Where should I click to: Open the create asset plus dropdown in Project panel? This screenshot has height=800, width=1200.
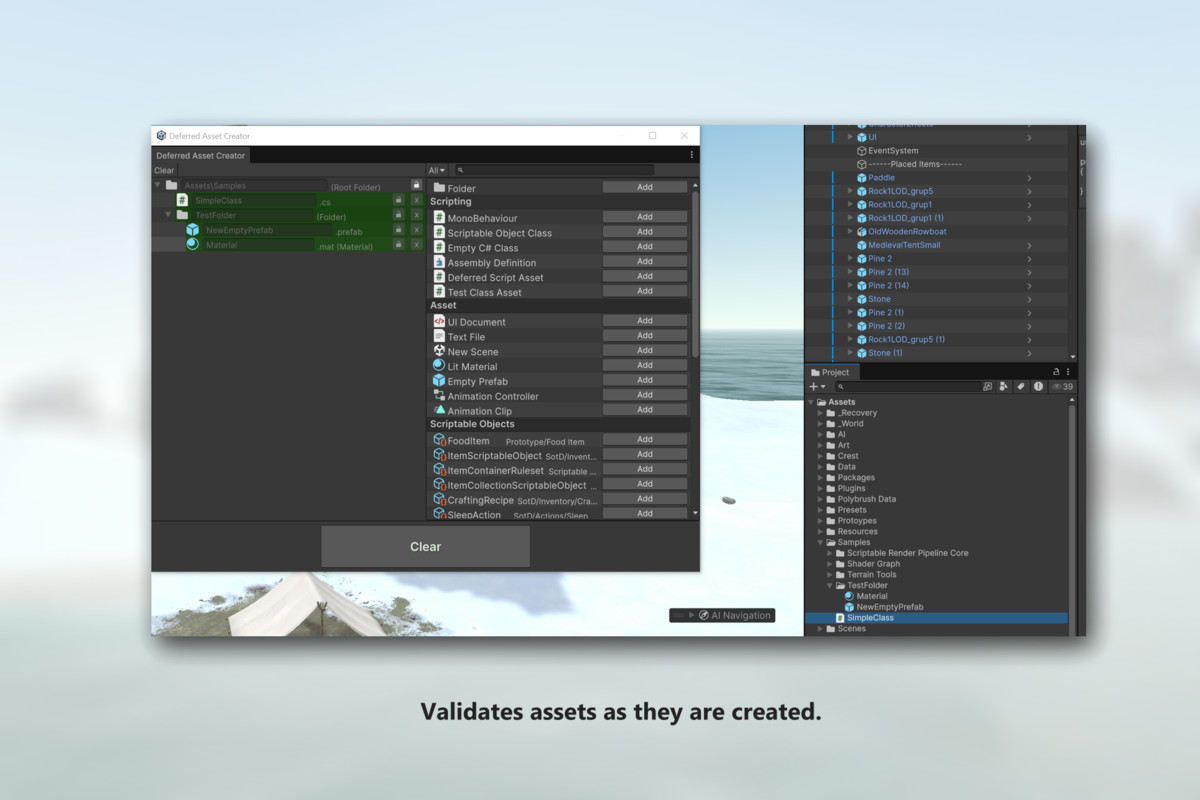coord(818,385)
